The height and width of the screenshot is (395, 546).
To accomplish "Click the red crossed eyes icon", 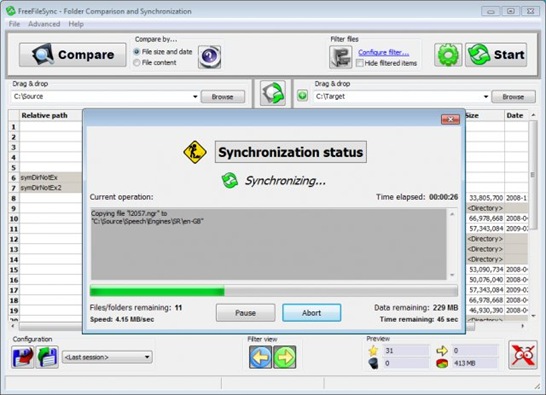I will tap(523, 355).
